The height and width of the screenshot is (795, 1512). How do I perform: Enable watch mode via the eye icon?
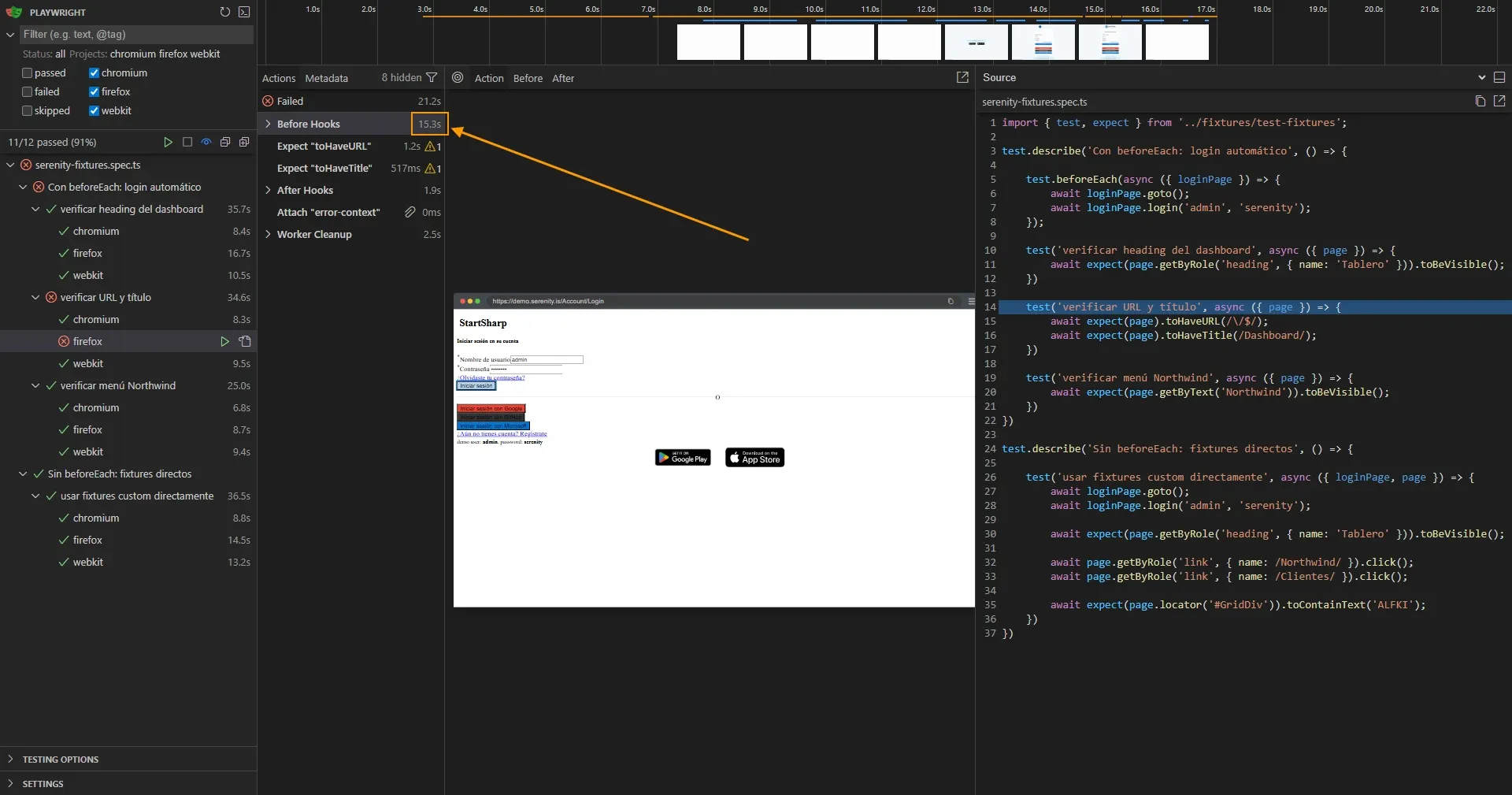tap(206, 143)
